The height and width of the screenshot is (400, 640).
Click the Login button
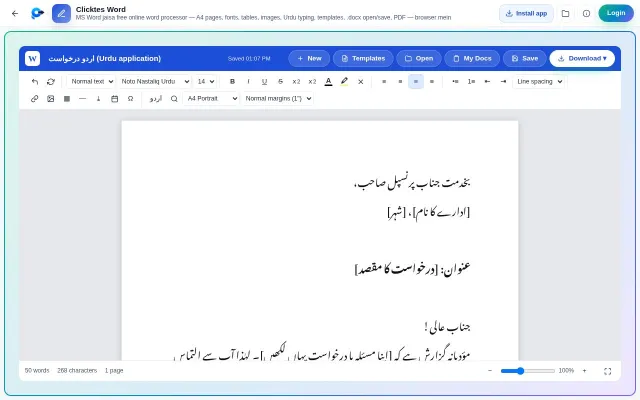pyautogui.click(x=616, y=13)
